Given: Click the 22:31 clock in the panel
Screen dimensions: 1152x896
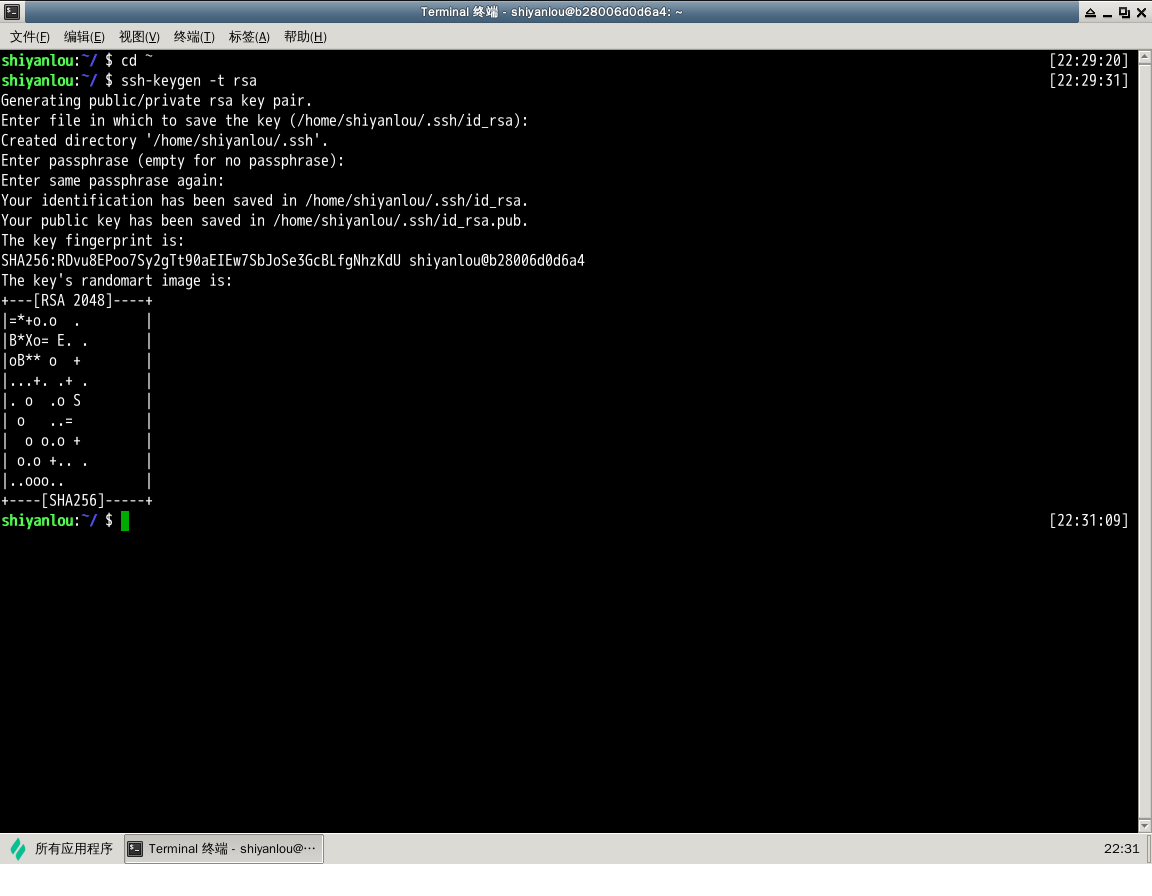Looking at the screenshot, I should (x=1121, y=849).
